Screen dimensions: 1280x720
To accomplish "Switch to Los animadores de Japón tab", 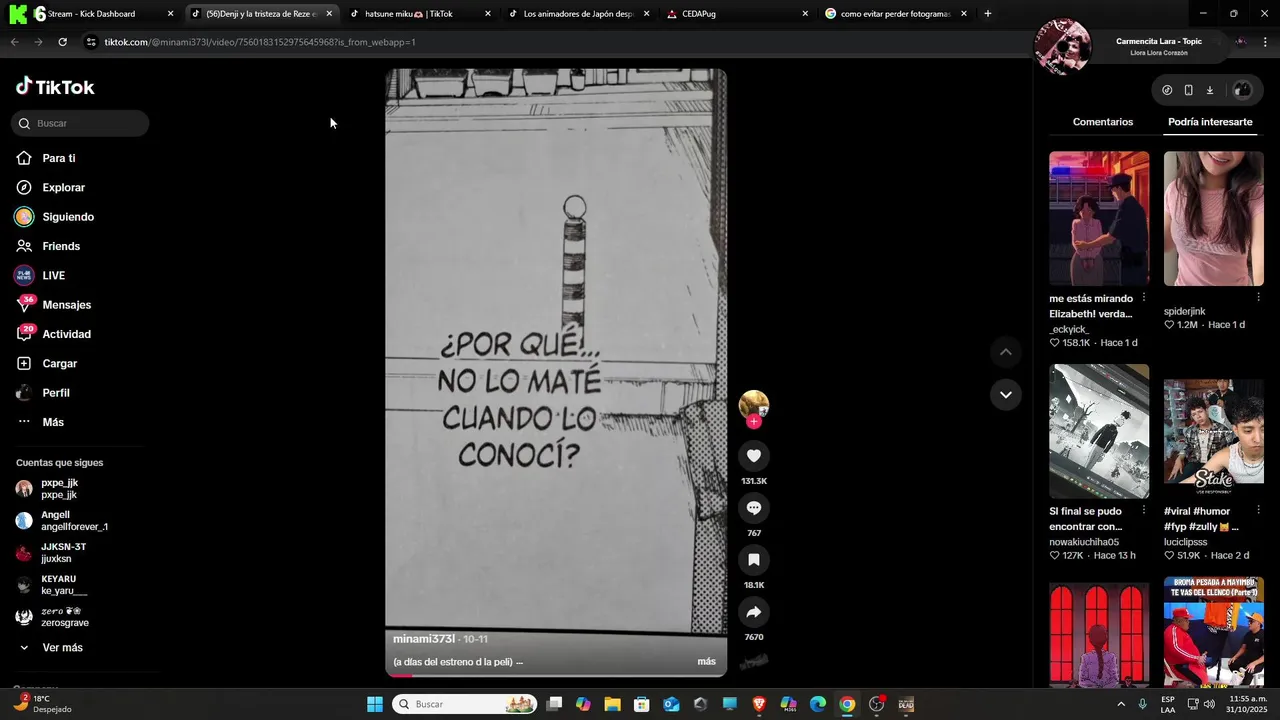I will coord(579,14).
